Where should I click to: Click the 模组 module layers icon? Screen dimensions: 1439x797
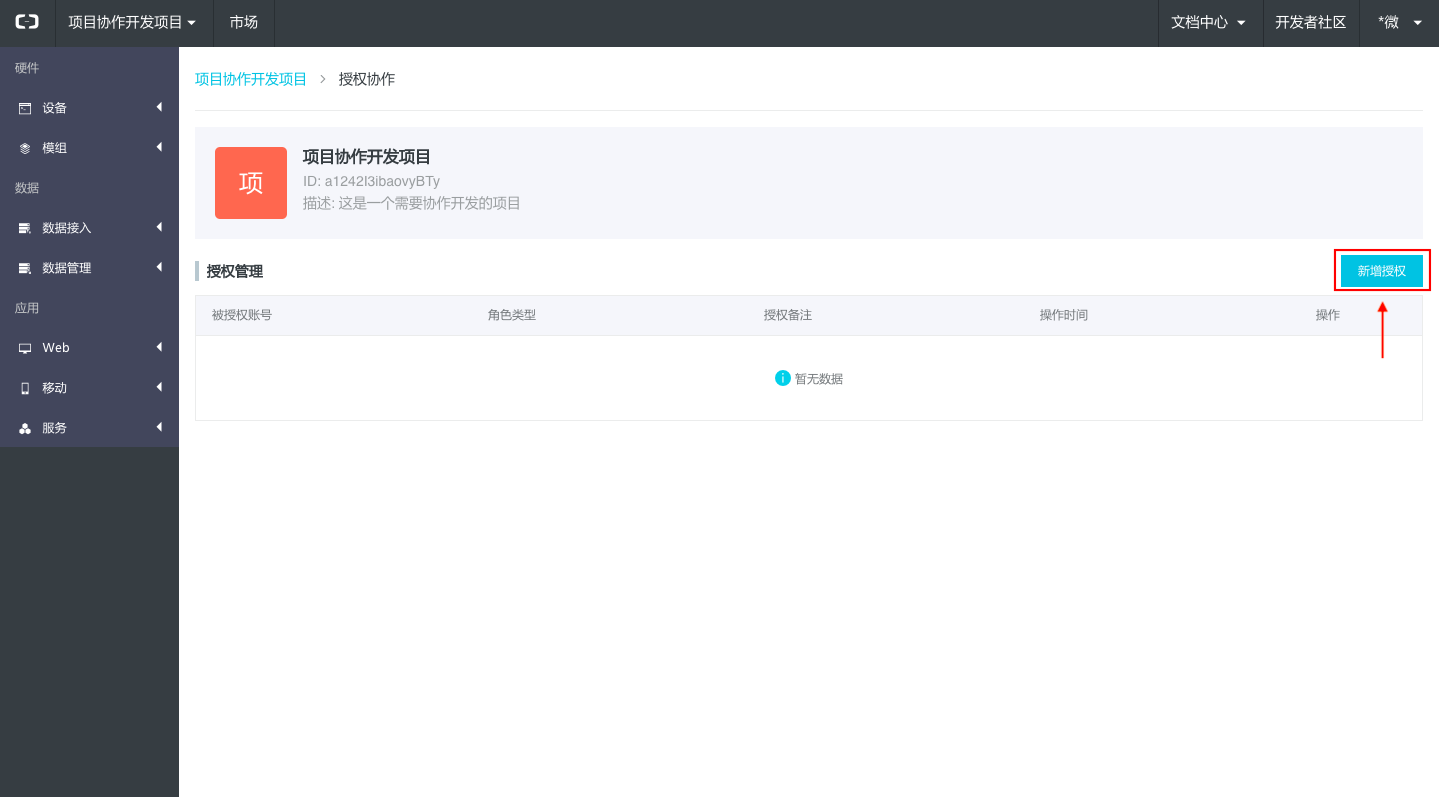click(25, 148)
